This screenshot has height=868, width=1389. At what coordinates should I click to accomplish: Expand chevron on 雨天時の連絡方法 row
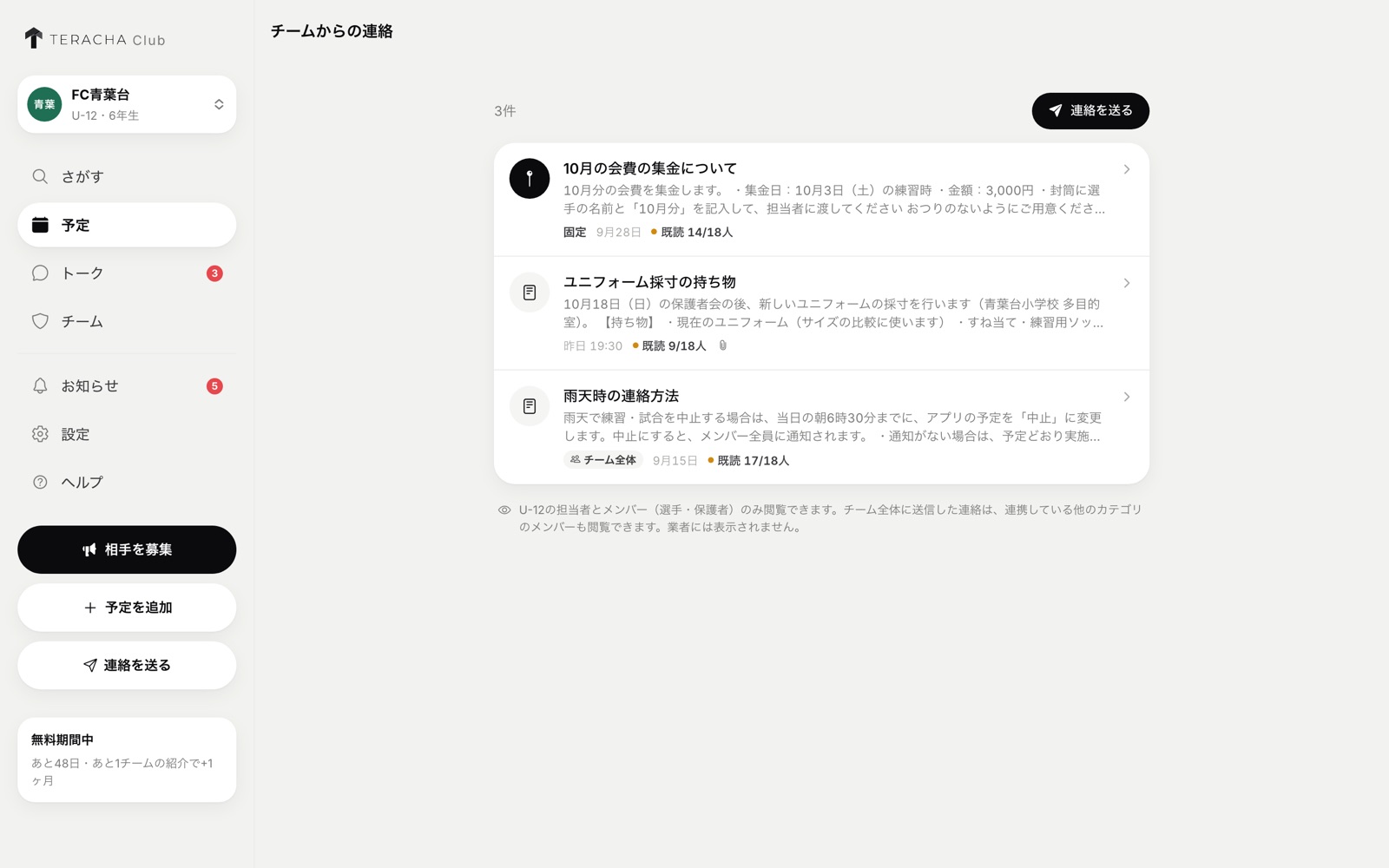coord(1126,397)
